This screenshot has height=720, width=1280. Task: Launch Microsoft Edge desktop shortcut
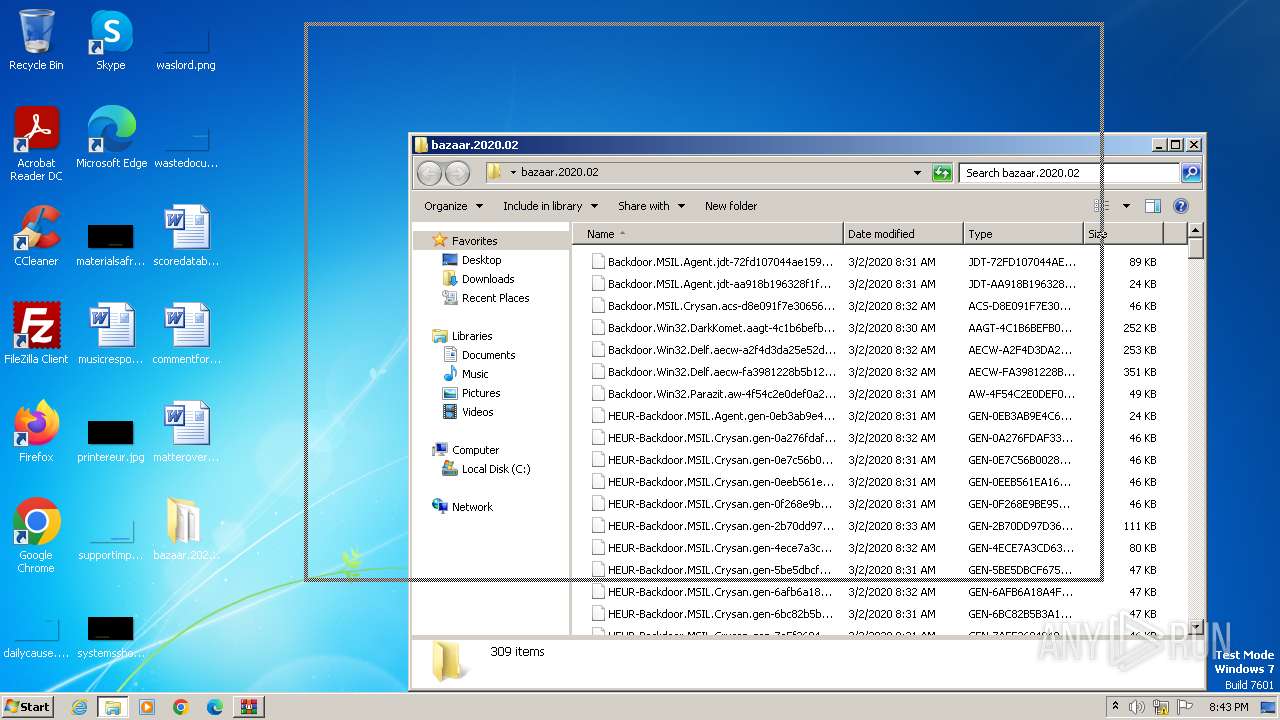coord(111,138)
